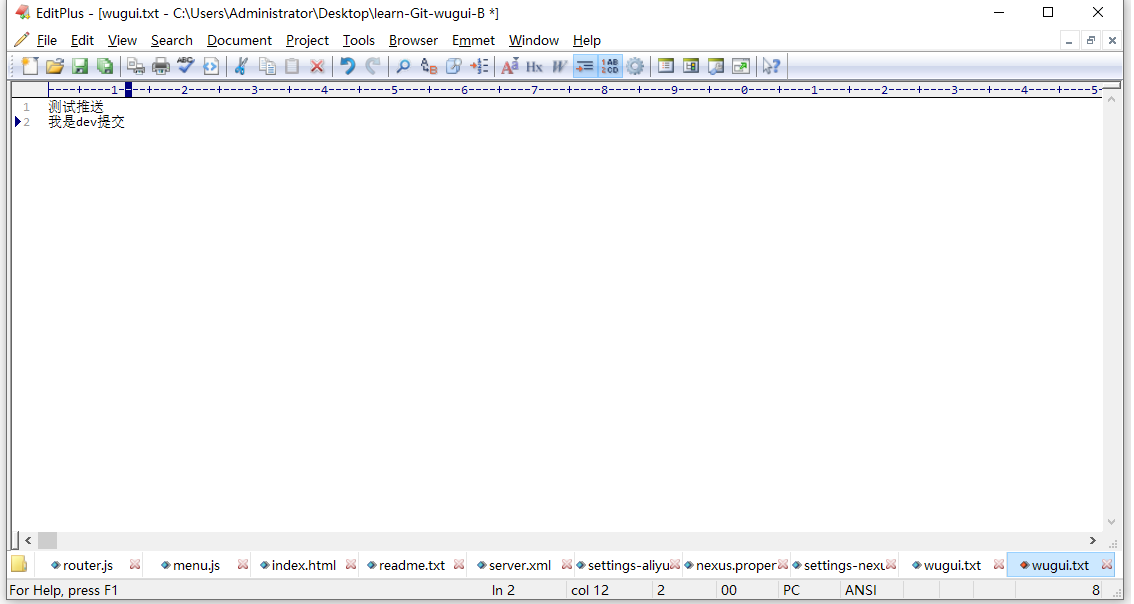The width and height of the screenshot is (1134, 604).
Task: Click 'ANSI' encoding in status bar
Action: 861,590
